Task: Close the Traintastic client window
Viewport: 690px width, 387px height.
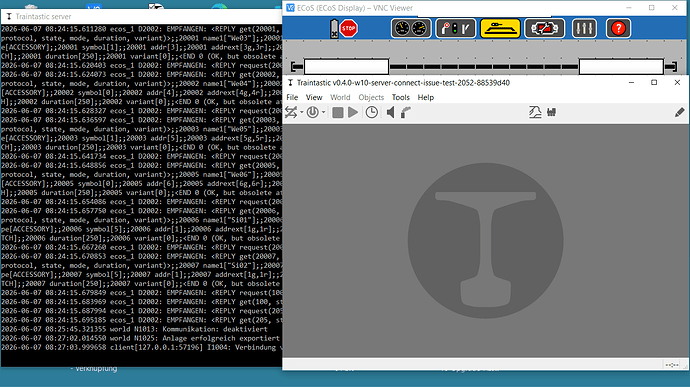Action: click(677, 83)
